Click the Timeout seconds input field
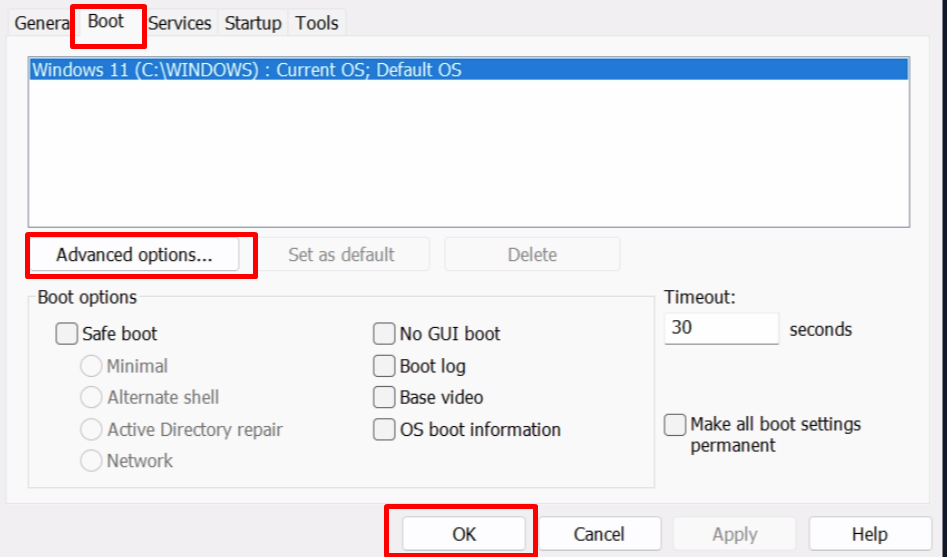The height and width of the screenshot is (557, 947). click(x=721, y=328)
